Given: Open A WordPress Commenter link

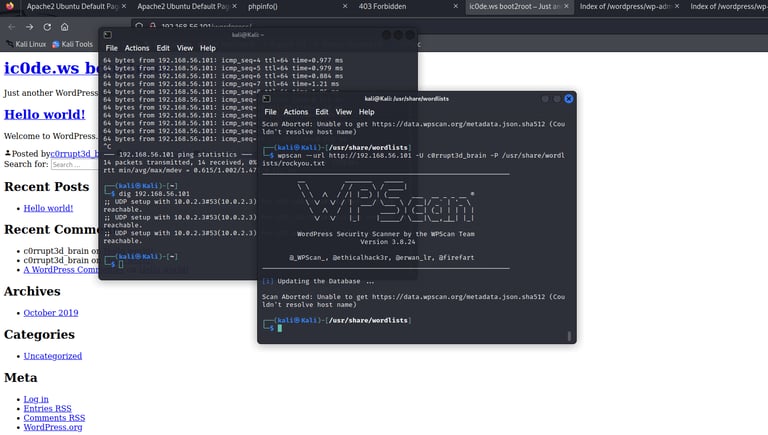Looking at the screenshot, I should coord(61,269).
